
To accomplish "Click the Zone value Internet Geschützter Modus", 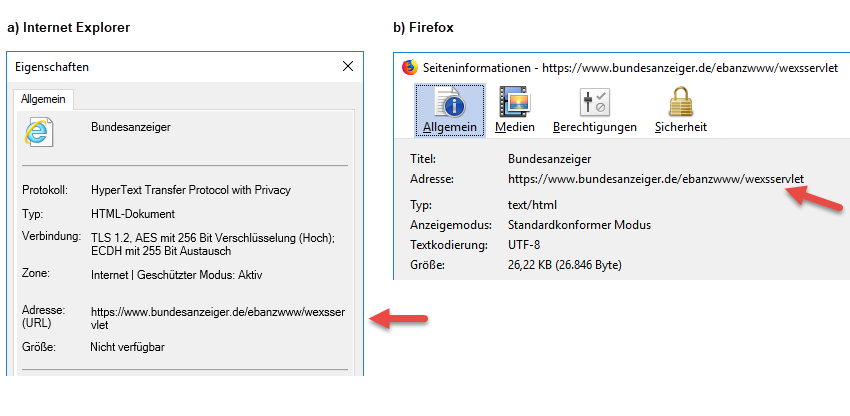I will 177,275.
